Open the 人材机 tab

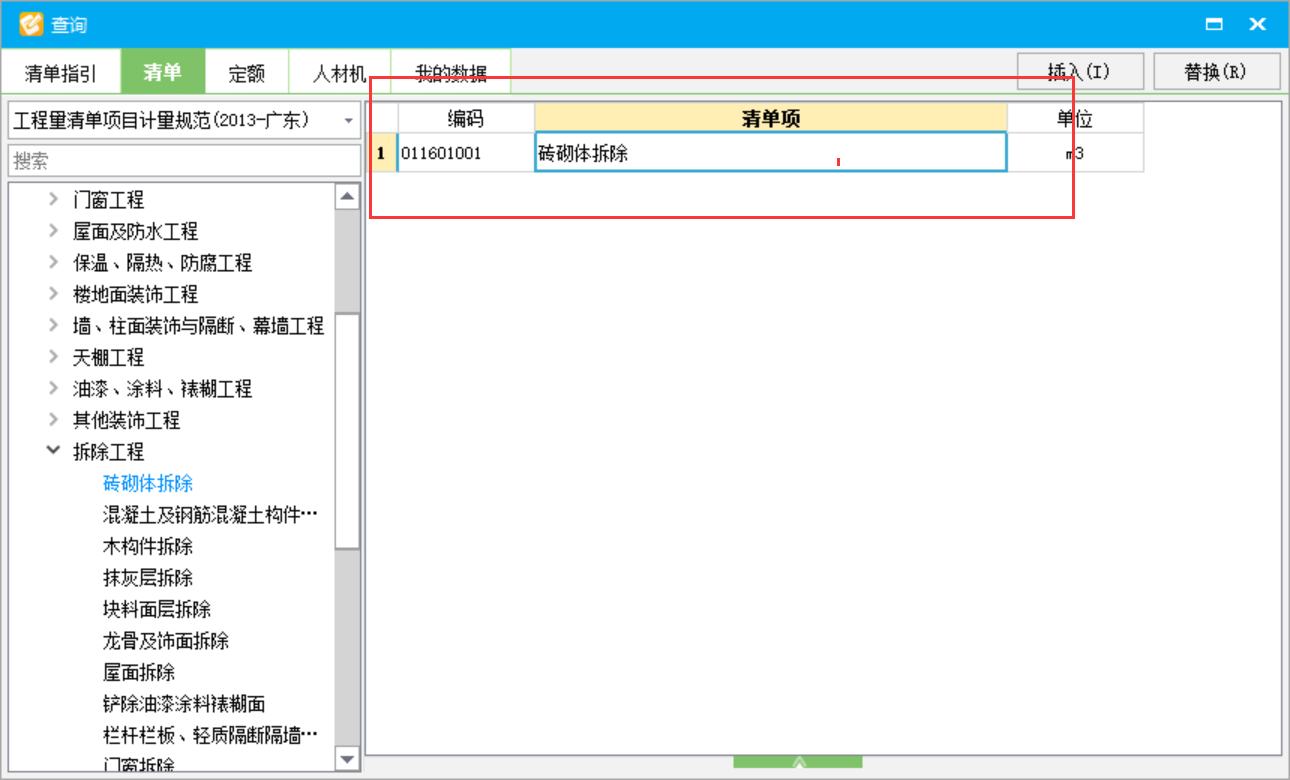339,72
